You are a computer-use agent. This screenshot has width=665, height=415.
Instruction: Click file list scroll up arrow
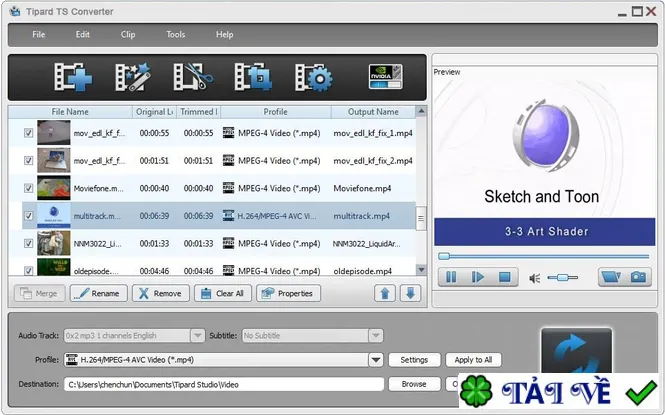tap(421, 111)
